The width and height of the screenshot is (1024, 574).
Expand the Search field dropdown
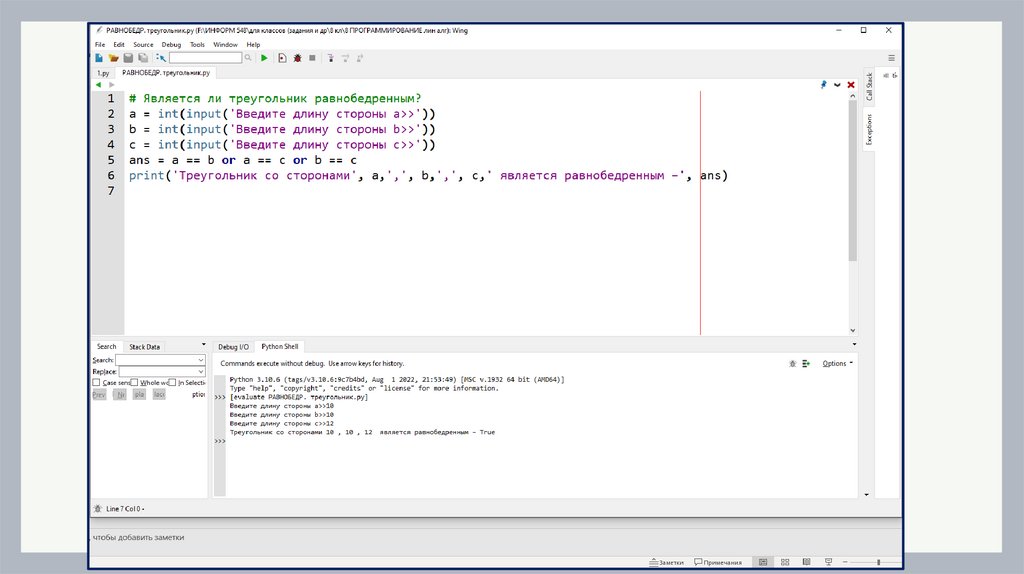201,359
